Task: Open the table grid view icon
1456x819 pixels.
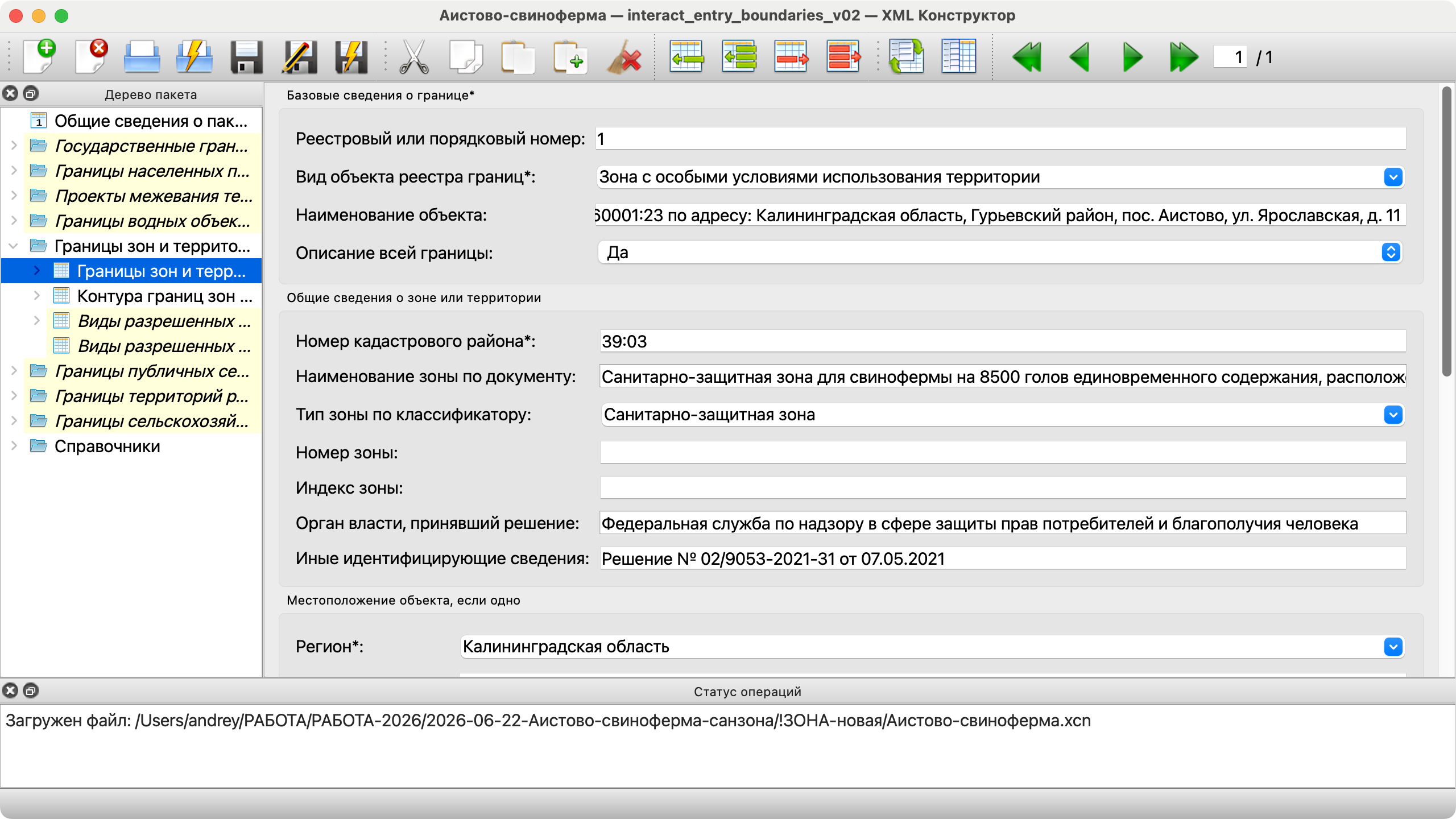Action: click(958, 56)
